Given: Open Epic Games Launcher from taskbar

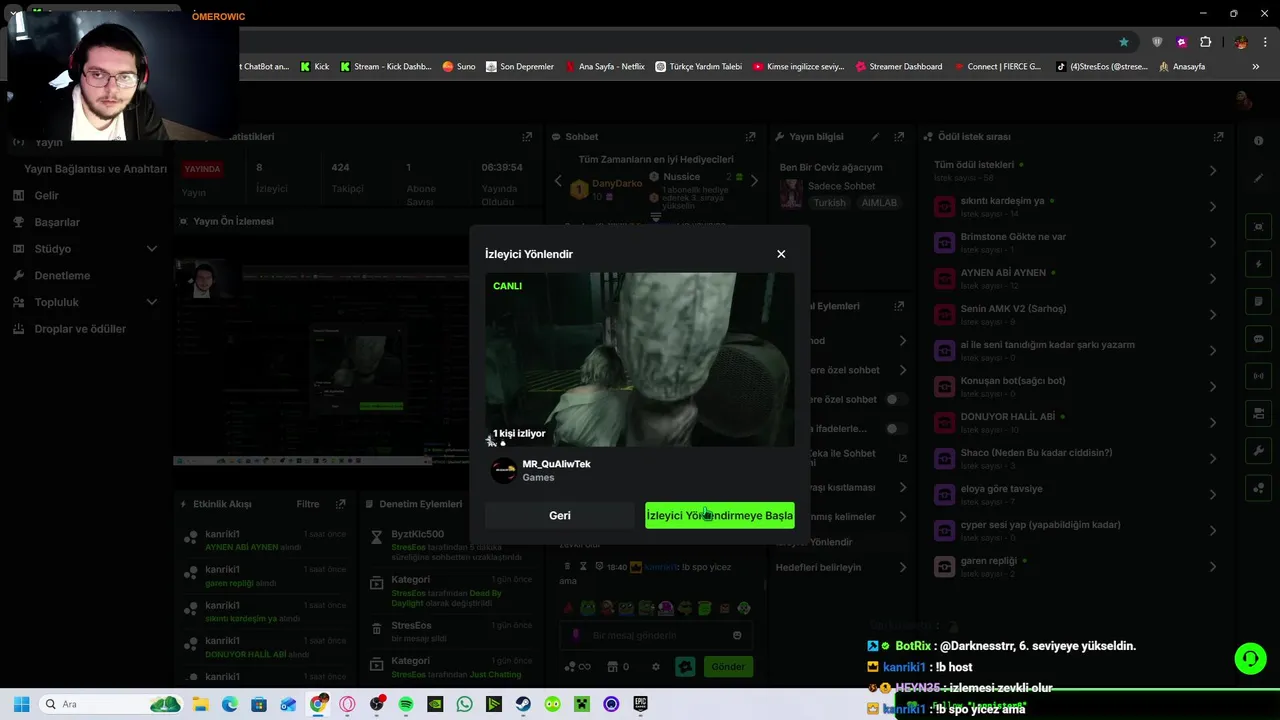Looking at the screenshot, I should tap(640, 704).
